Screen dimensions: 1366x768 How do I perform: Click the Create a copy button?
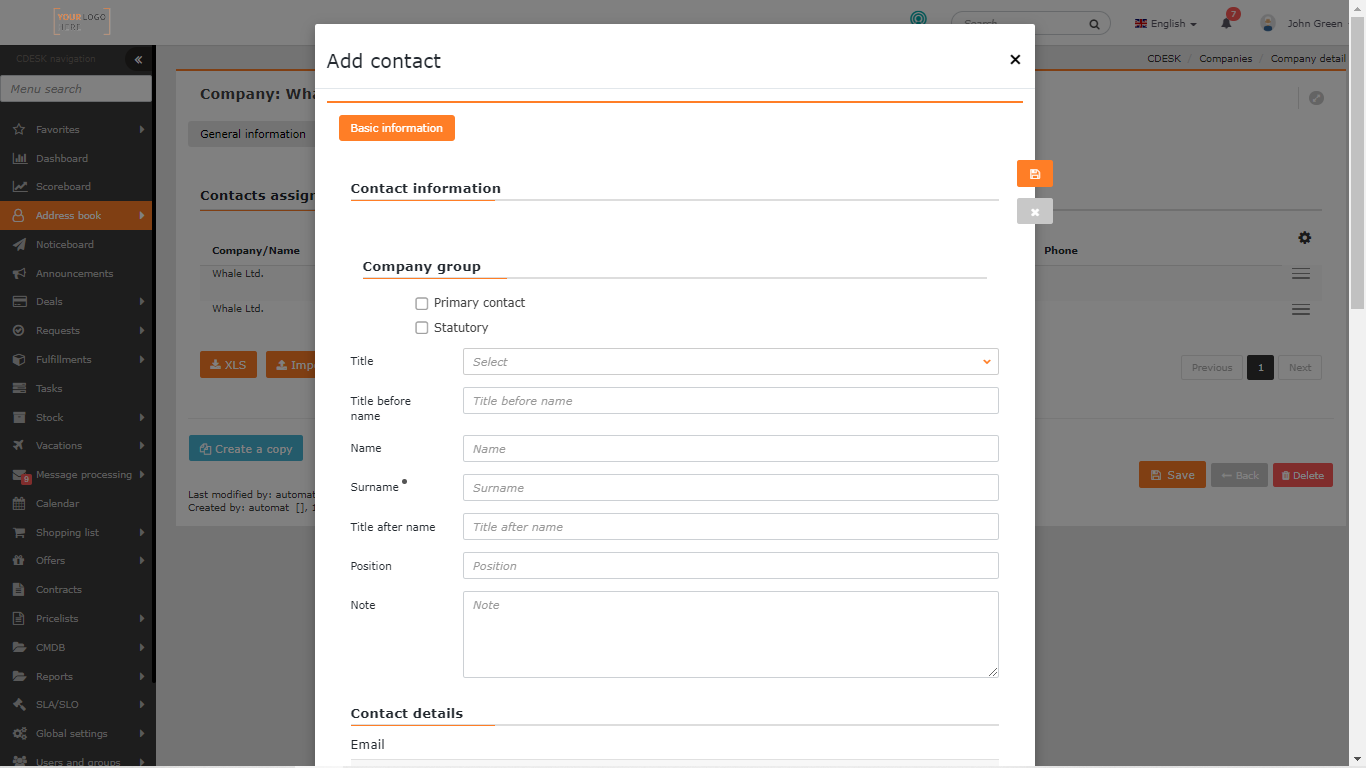pyautogui.click(x=246, y=449)
